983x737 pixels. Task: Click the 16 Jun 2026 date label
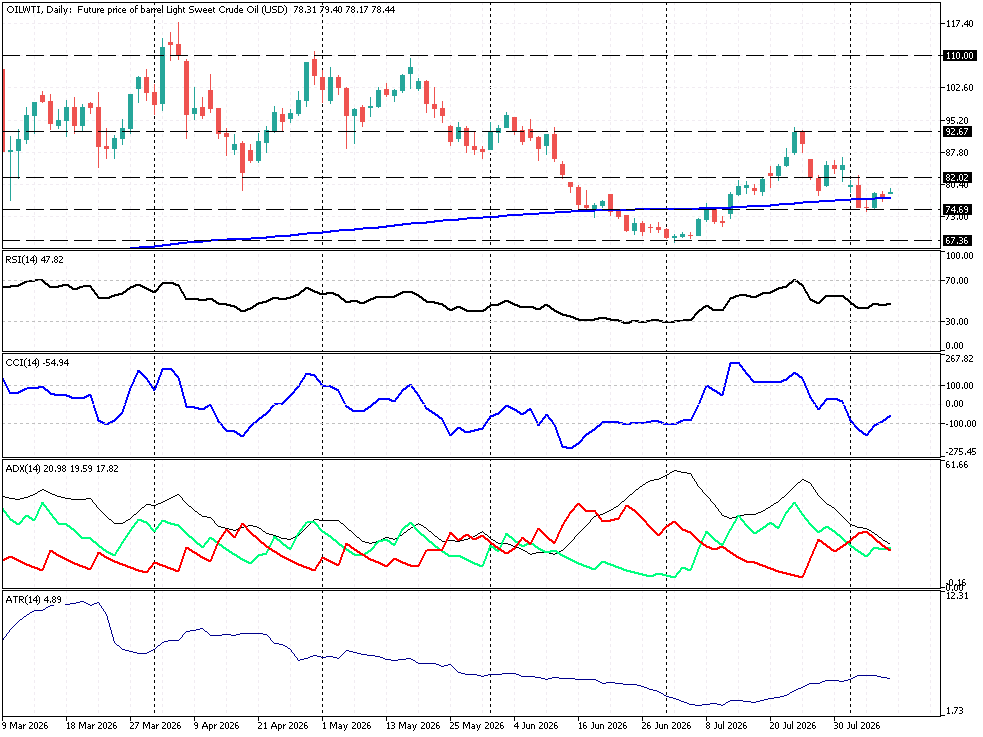click(602, 726)
